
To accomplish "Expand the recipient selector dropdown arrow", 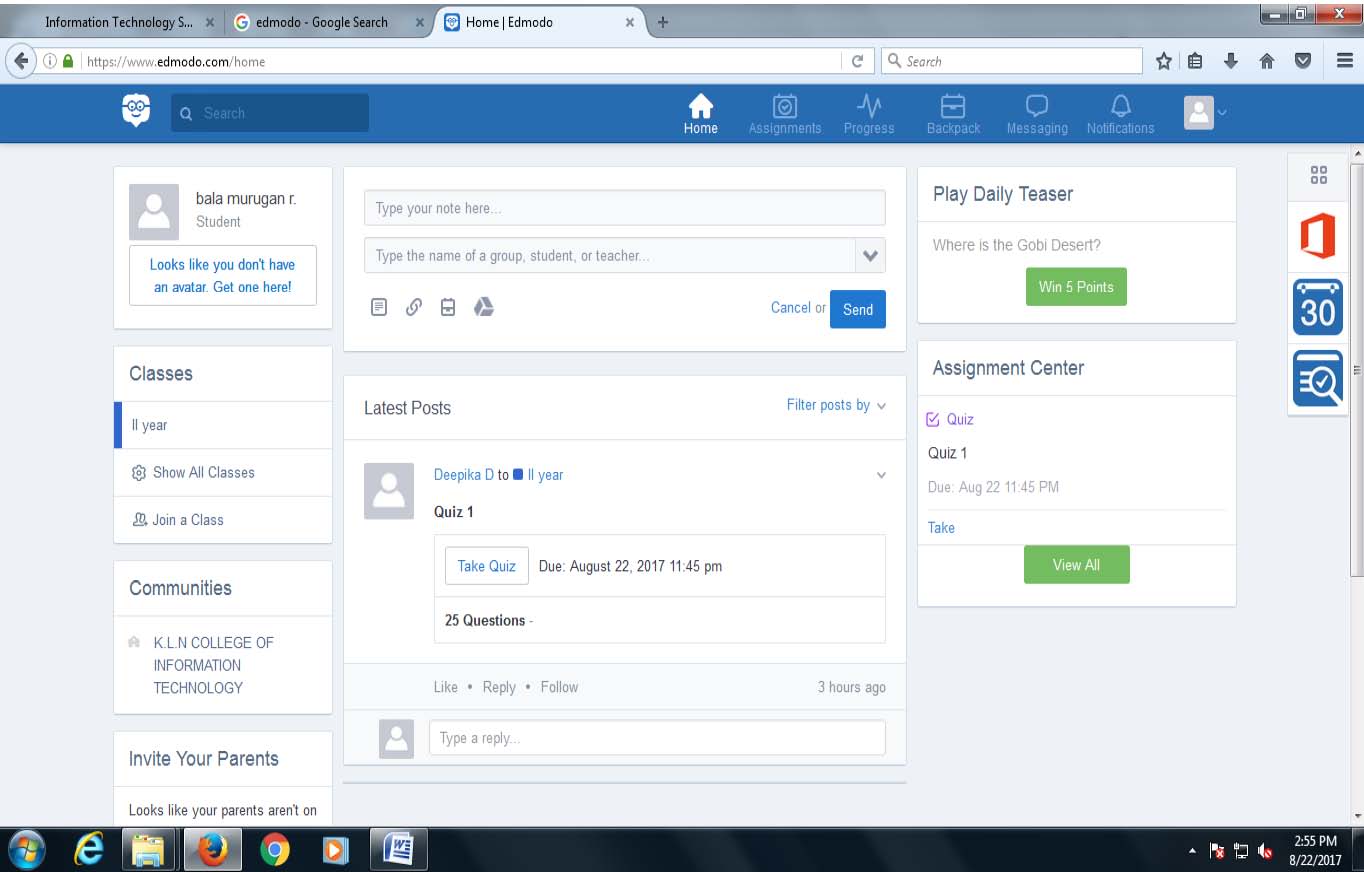I will 870,256.
